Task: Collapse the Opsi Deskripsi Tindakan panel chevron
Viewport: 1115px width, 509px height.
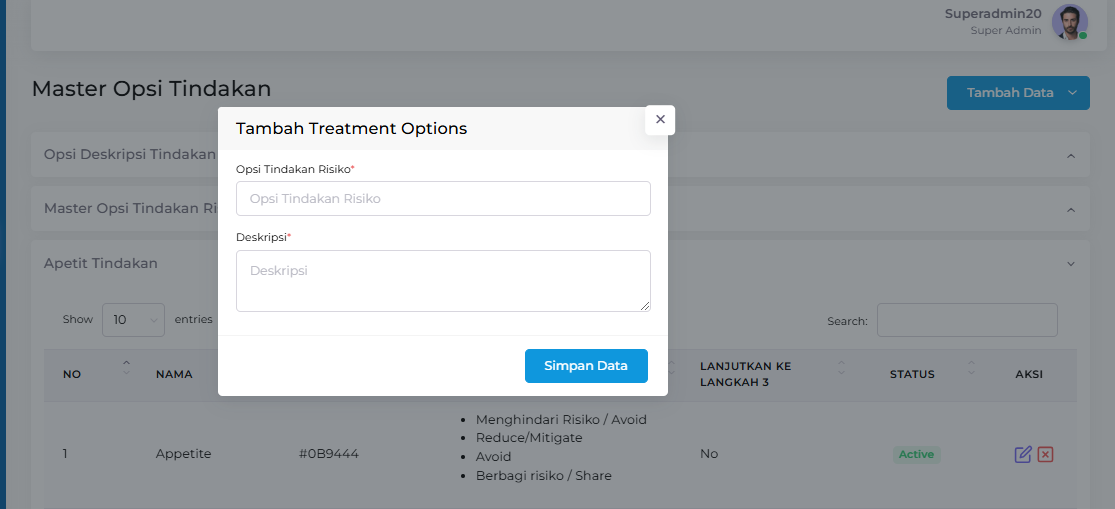Action: click(1070, 156)
